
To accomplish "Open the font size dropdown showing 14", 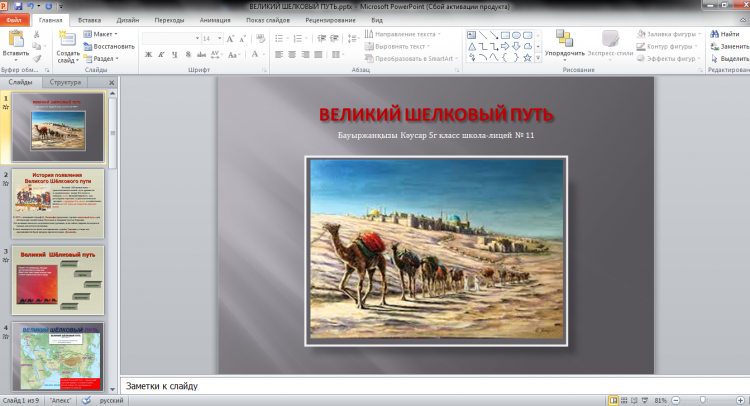I will tap(220, 38).
